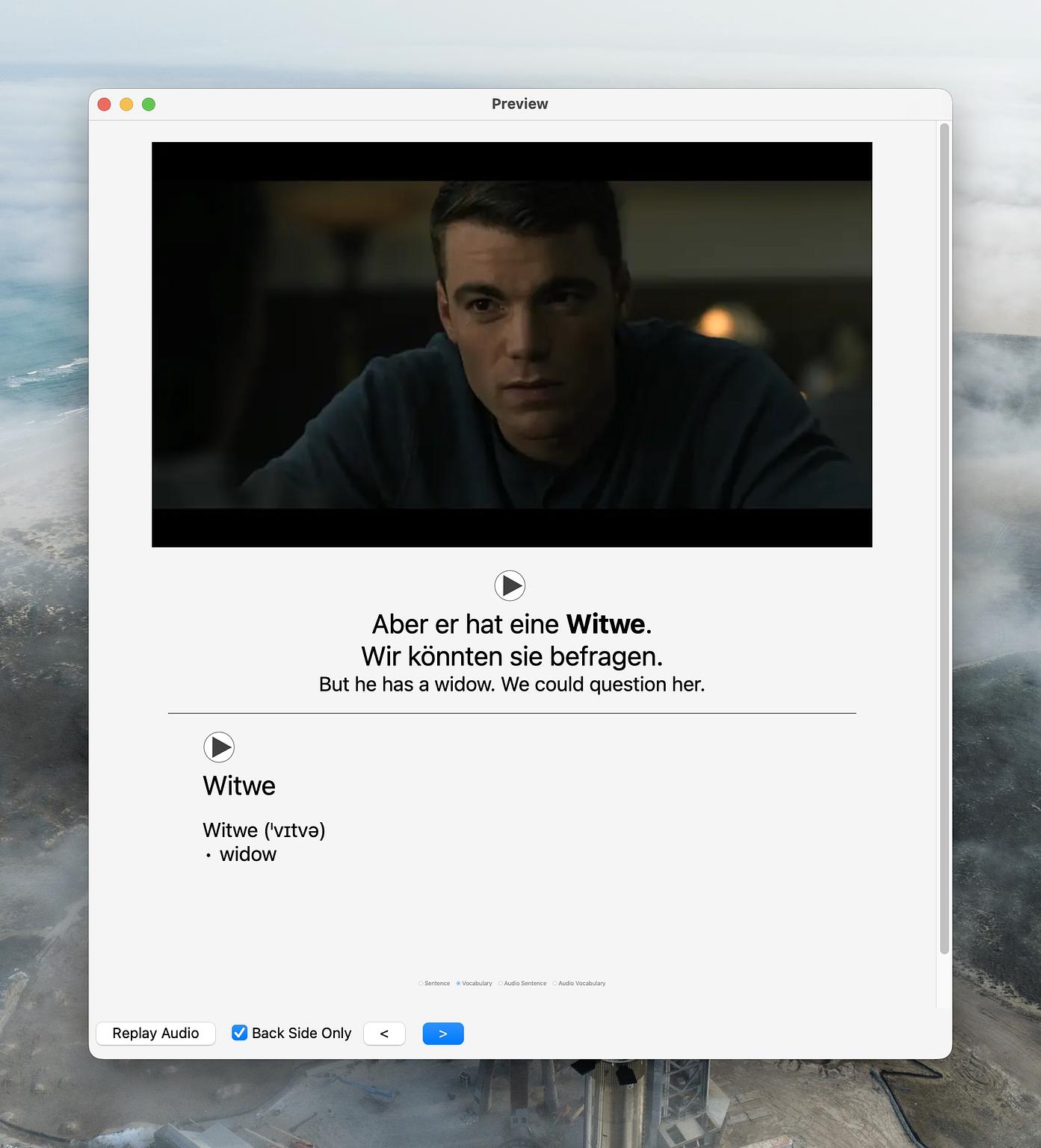Click the English translation sentence text
This screenshot has width=1041, height=1148.
[x=512, y=685]
